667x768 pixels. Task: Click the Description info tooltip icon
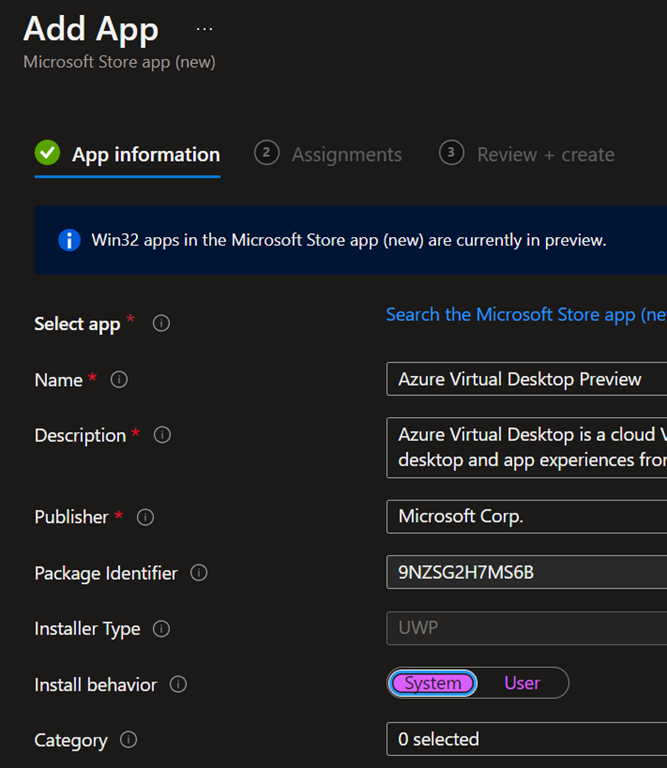pos(162,436)
